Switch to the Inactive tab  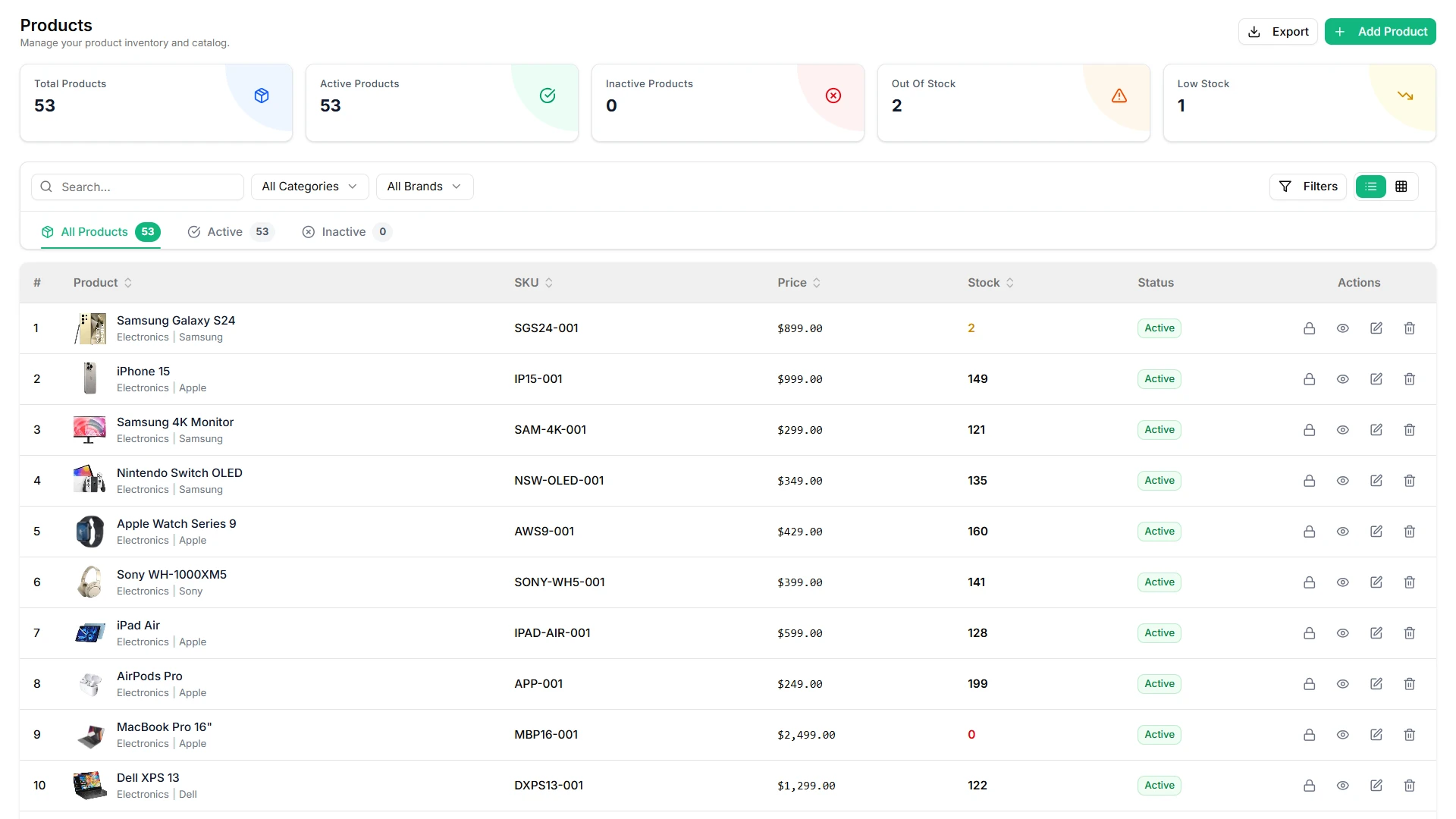click(346, 232)
